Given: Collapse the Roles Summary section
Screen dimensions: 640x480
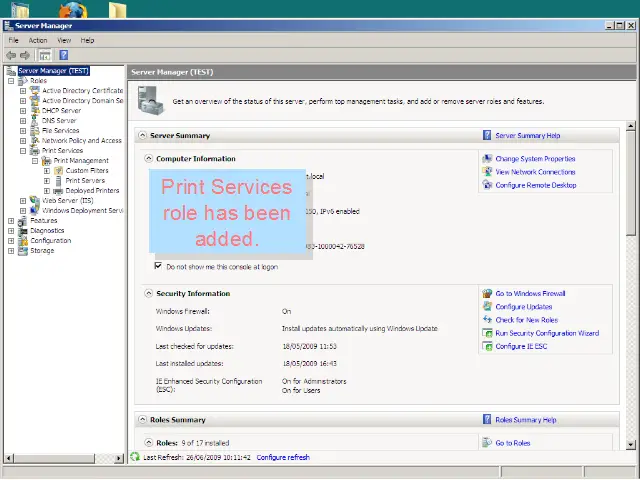Looking at the screenshot, I should [x=142, y=419].
